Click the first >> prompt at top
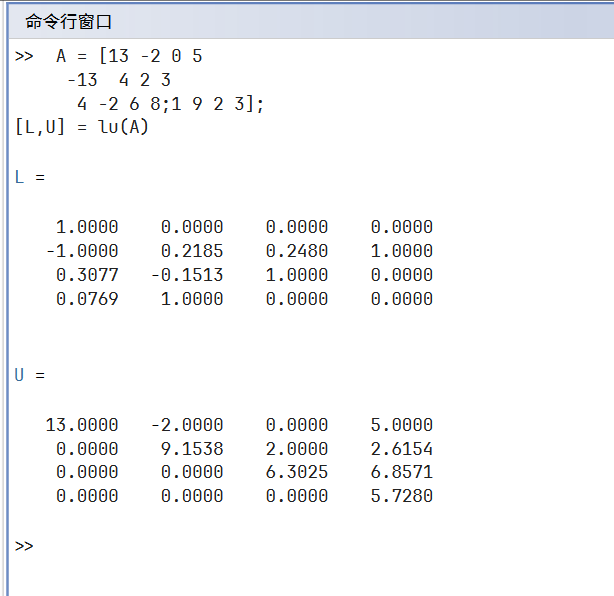This screenshot has width=614, height=596. (x=25, y=56)
